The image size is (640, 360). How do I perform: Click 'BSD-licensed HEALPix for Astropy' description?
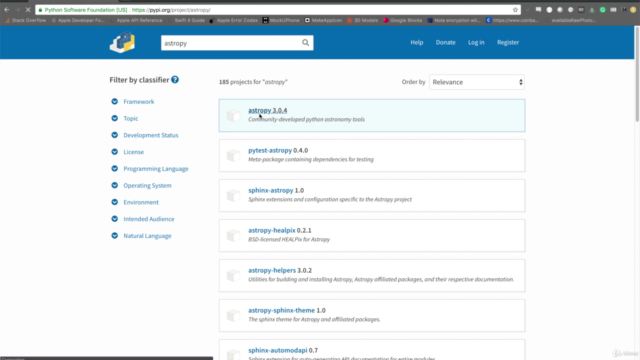pos(289,239)
